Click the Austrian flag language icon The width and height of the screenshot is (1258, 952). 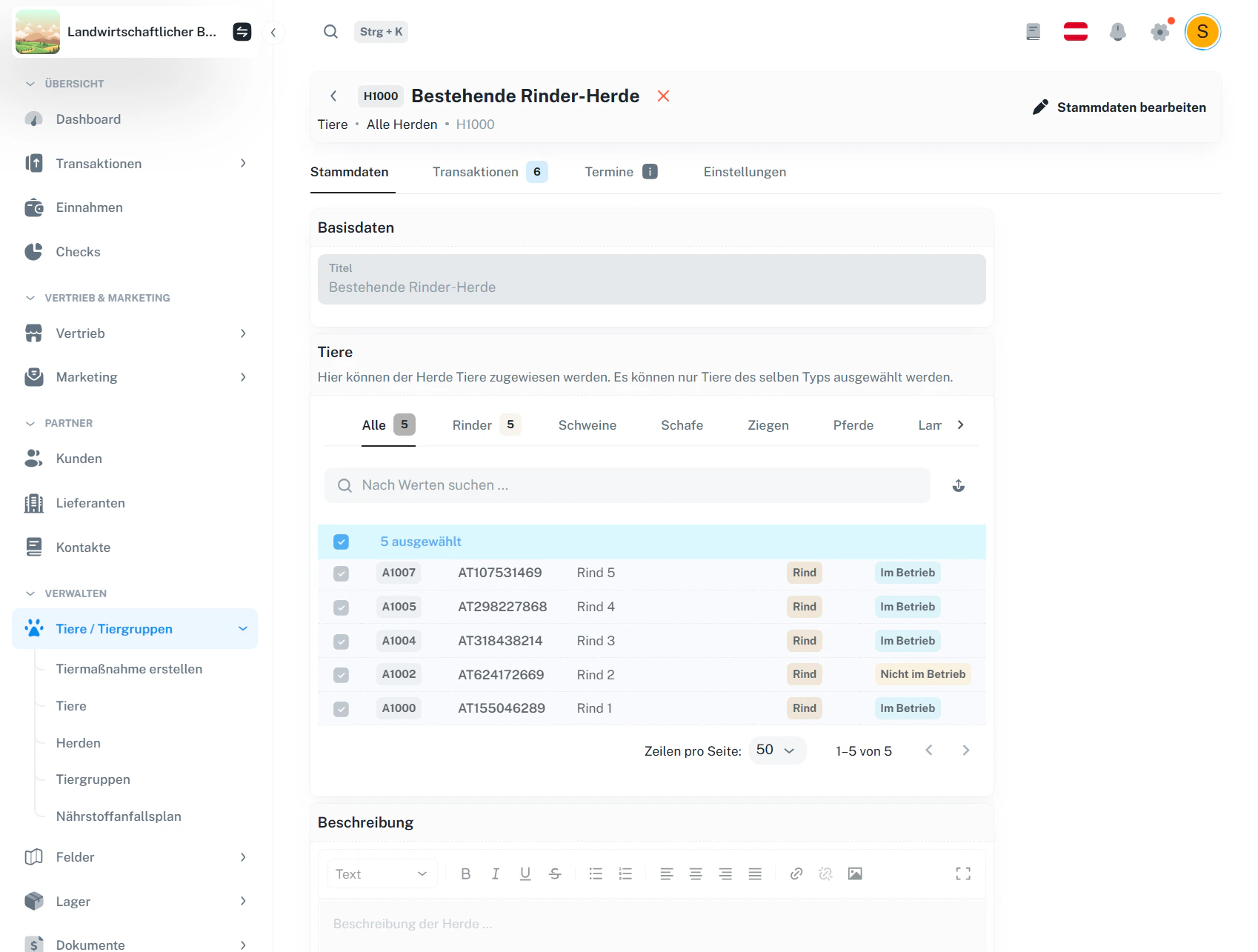pos(1075,32)
